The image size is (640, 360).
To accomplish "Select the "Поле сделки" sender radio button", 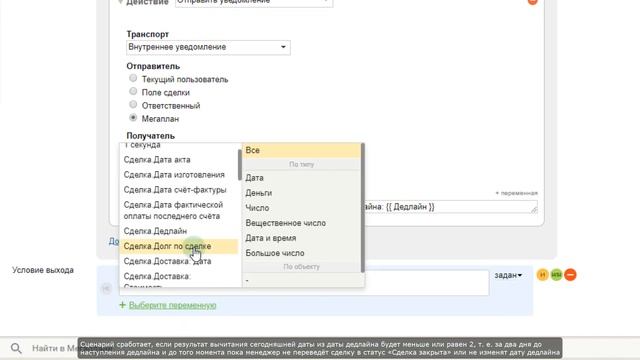I will [133, 91].
